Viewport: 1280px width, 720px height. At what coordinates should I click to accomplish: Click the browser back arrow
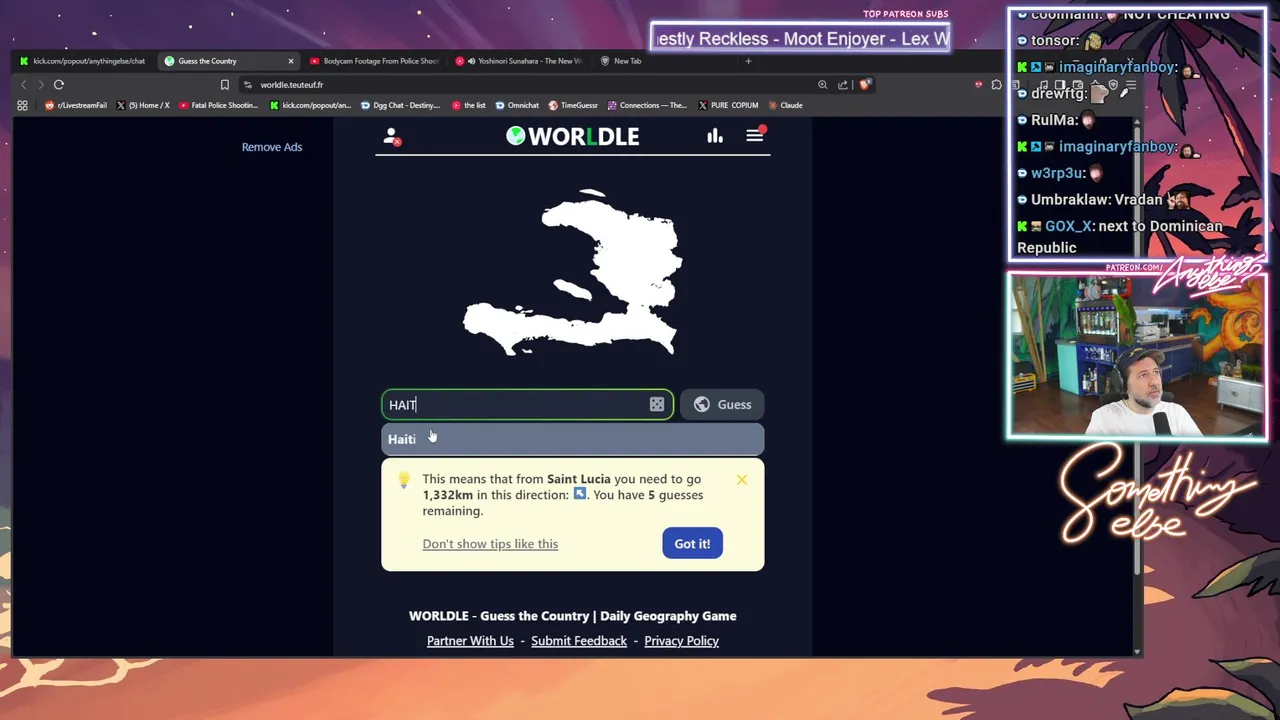point(24,85)
